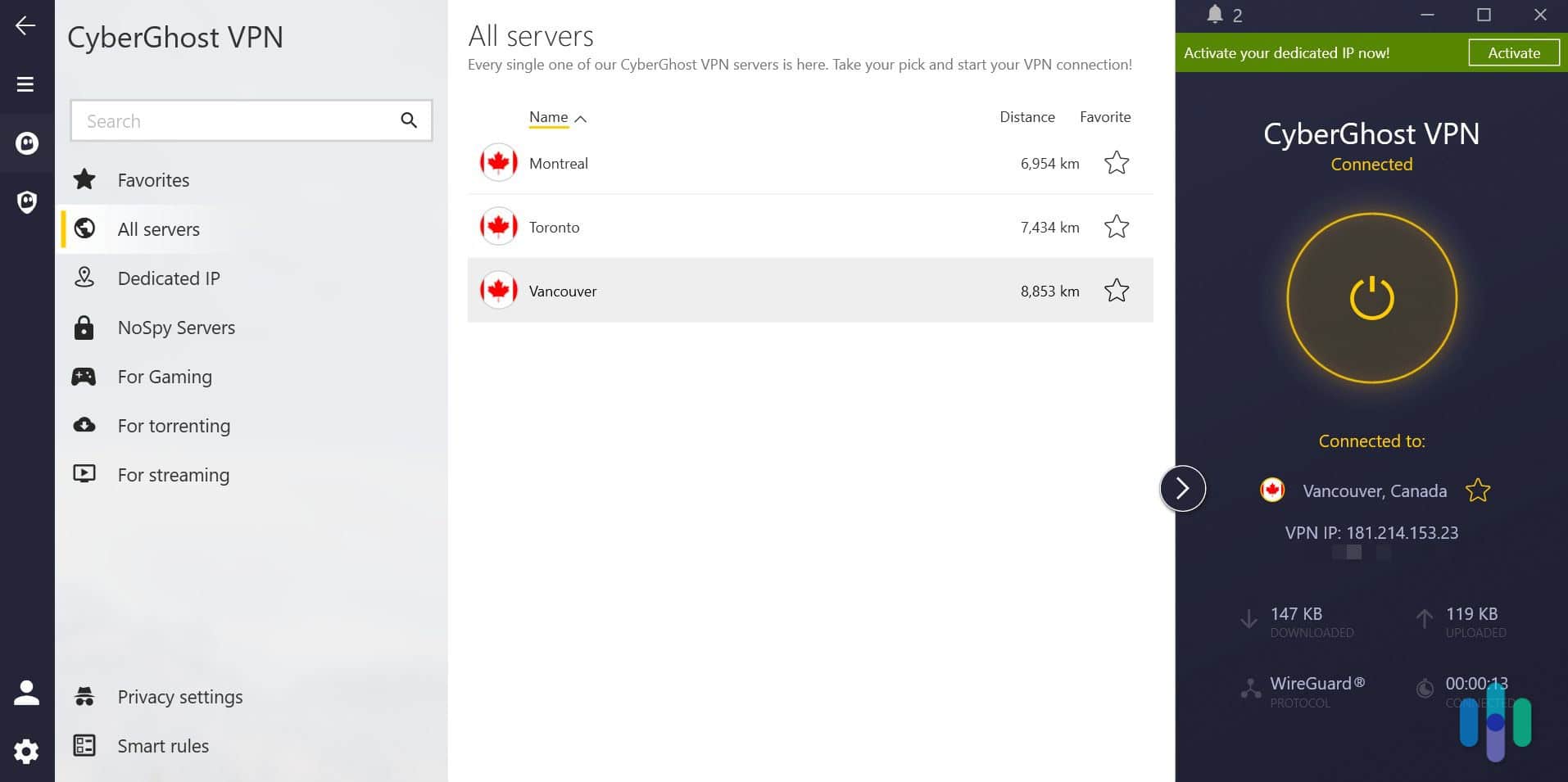
Task: Mark Toronto as a favorite server
Action: pyautogui.click(x=1116, y=227)
